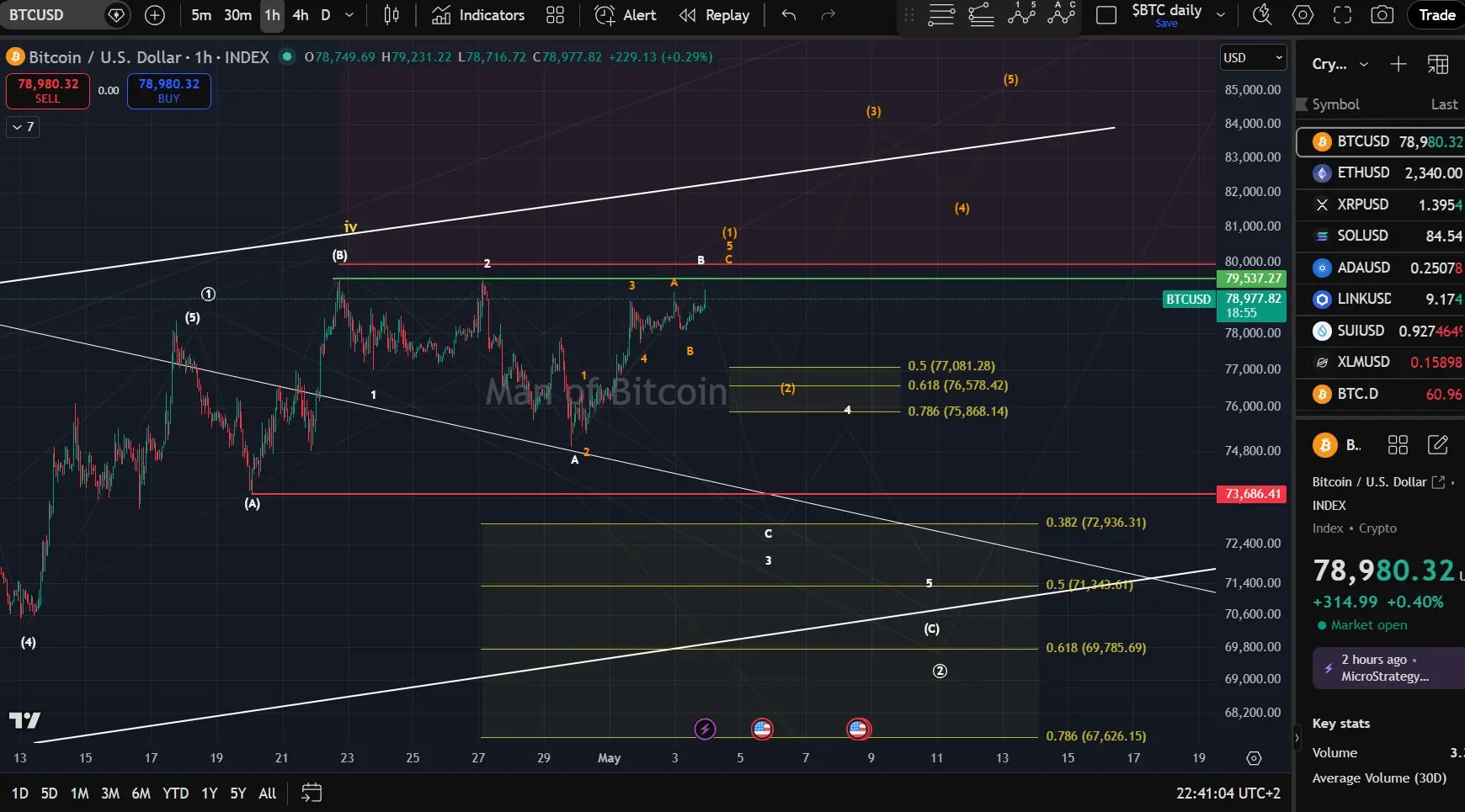
Task: Select ADAUSD in the watchlist
Action: (1380, 268)
